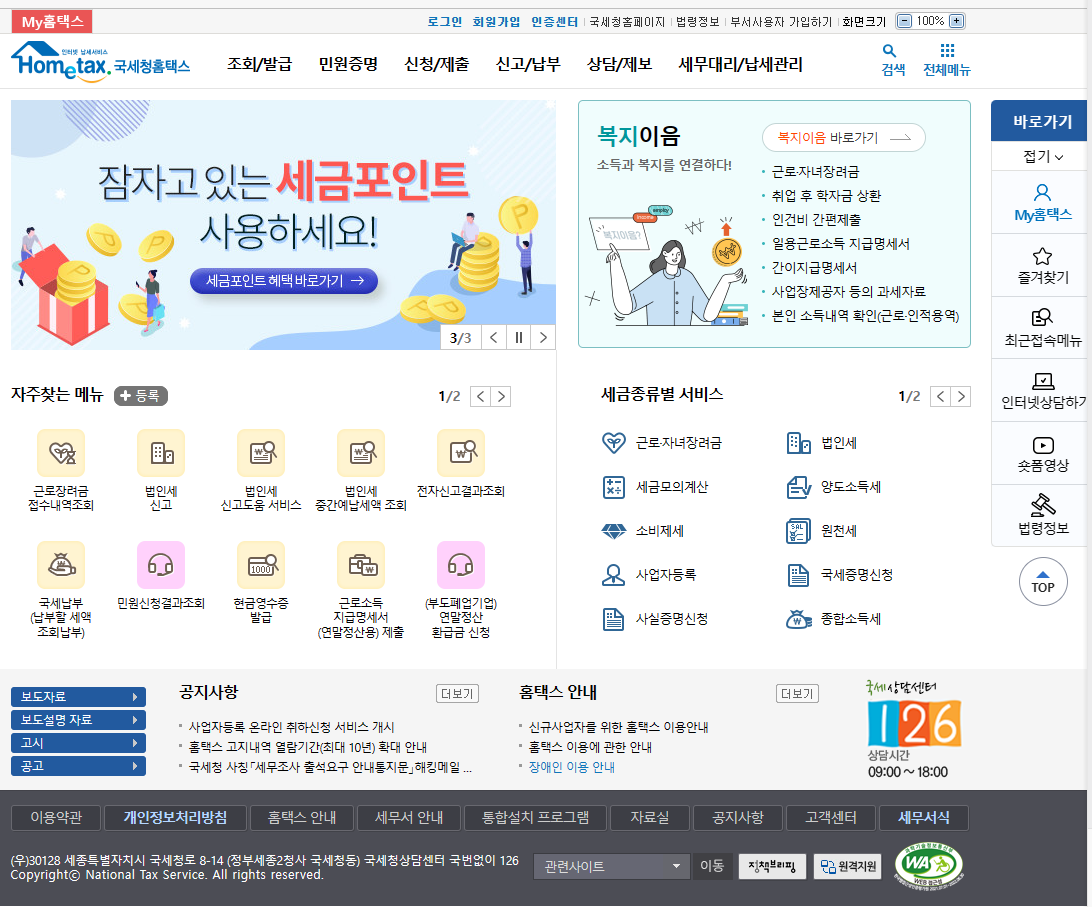
Task: Open the 관련사이트 dropdown
Action: coord(611,866)
